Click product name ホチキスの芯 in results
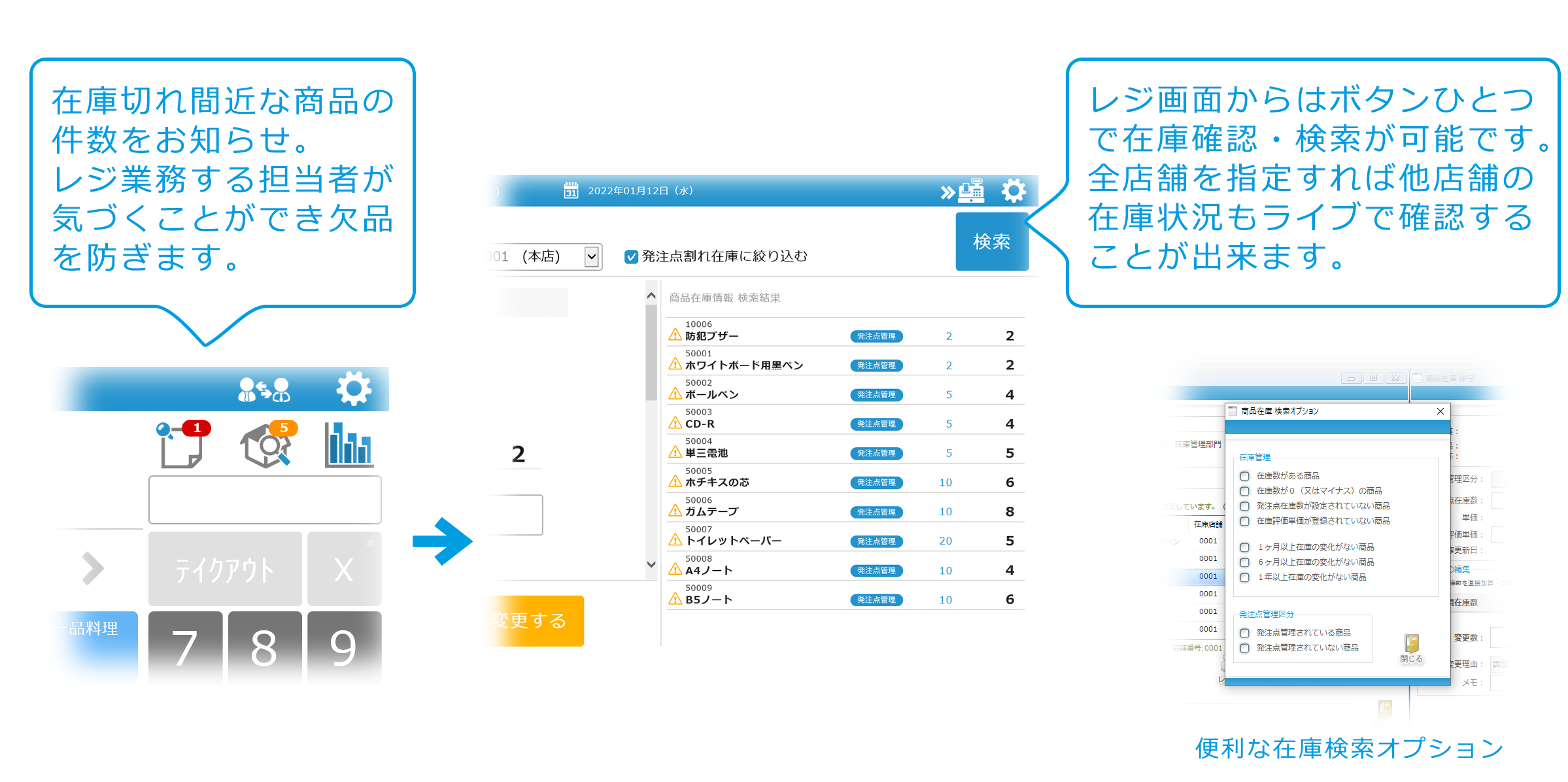The height and width of the screenshot is (782, 1568). pyautogui.click(x=717, y=482)
